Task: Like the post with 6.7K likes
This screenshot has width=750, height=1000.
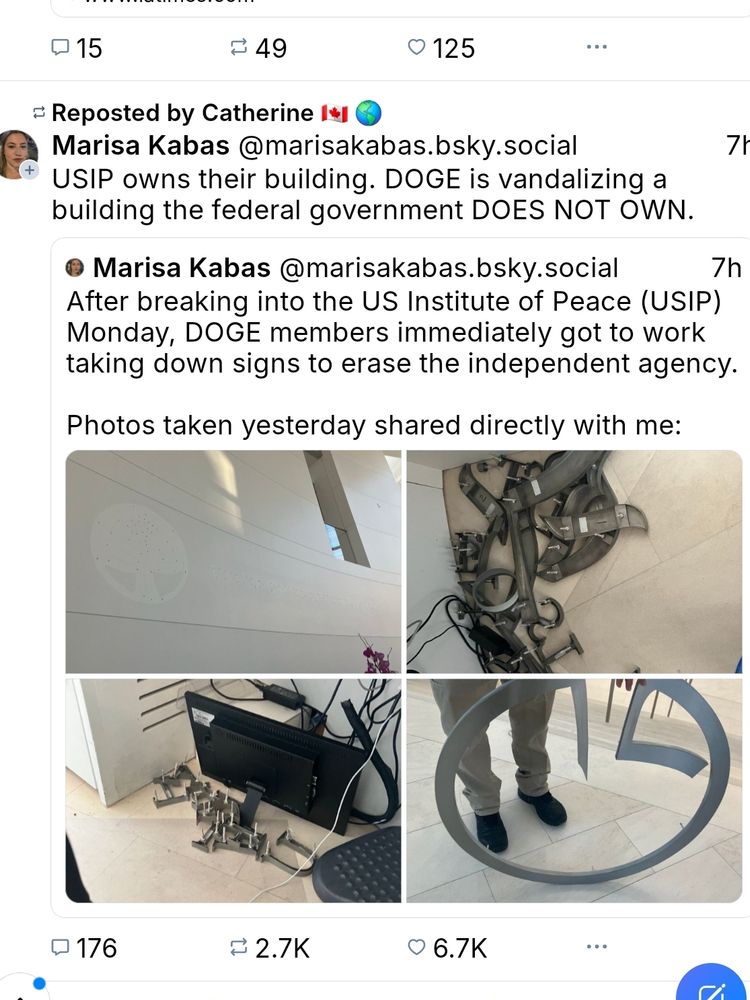Action: [x=446, y=948]
